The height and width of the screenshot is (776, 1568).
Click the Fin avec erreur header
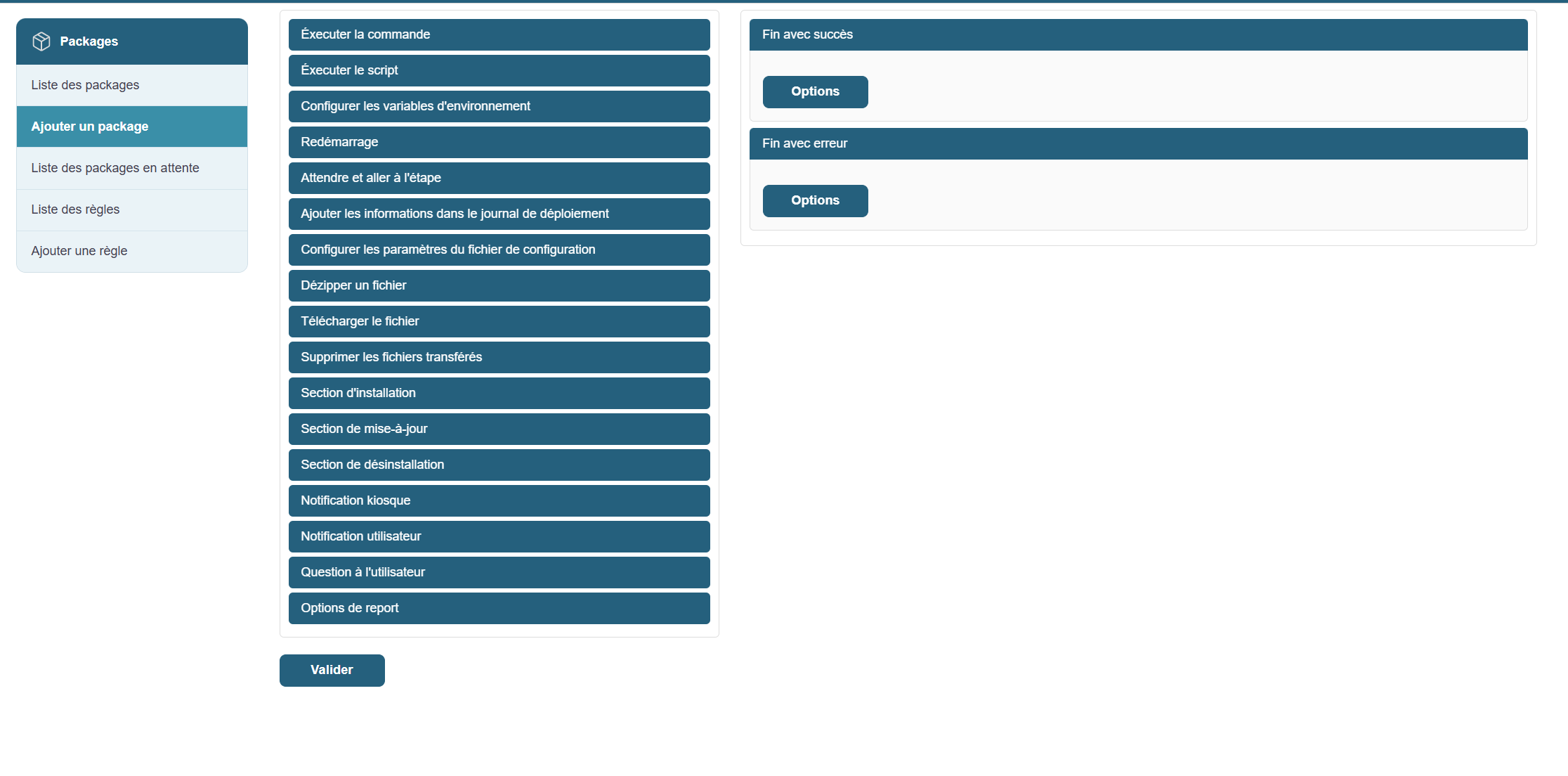[1138, 143]
